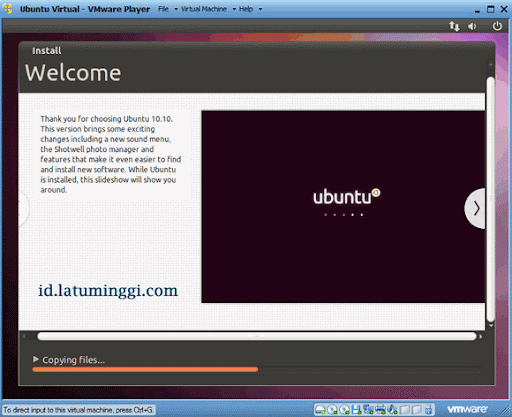Click the network adapter device icon

tap(368, 409)
